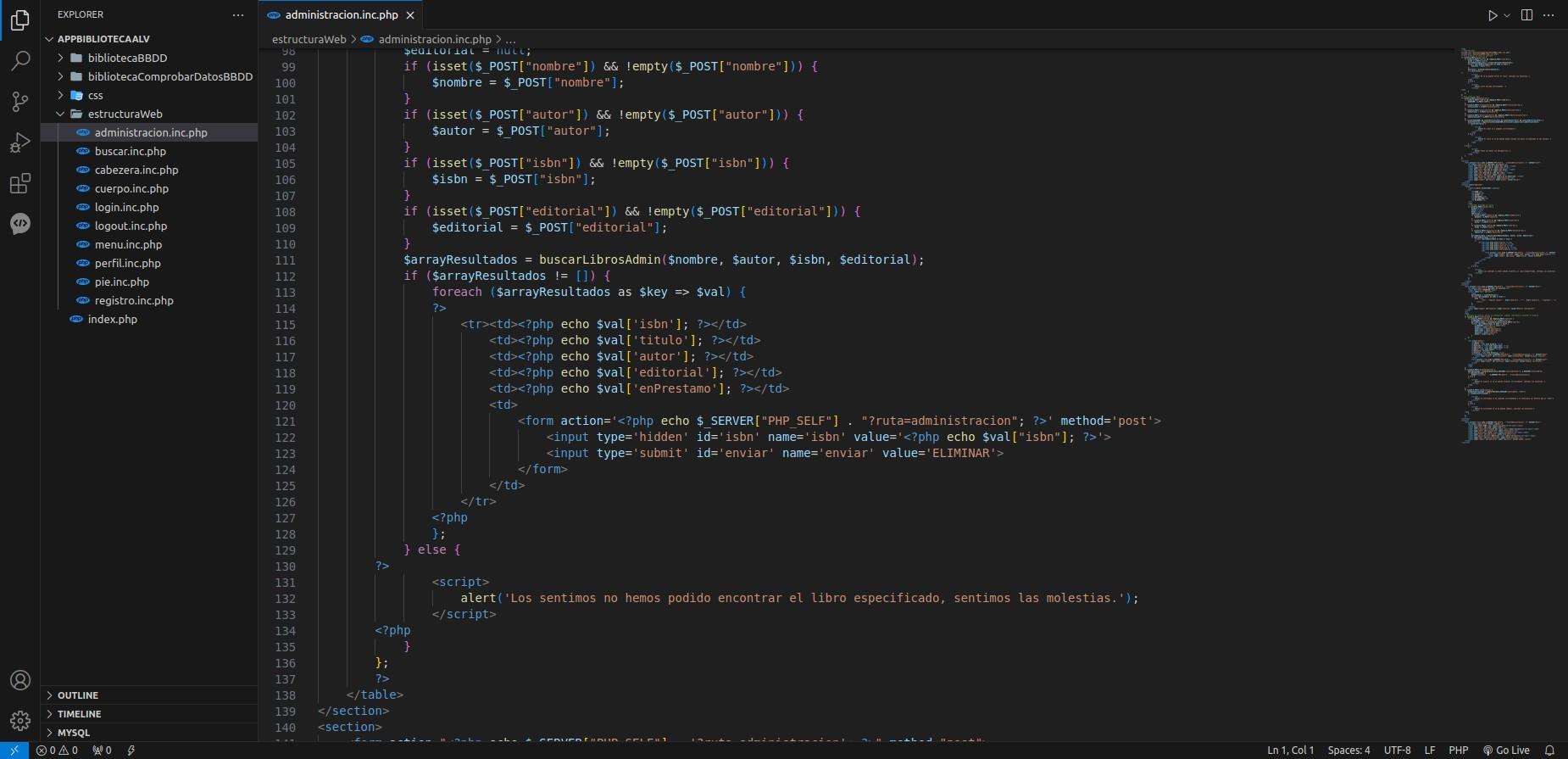
Task: Click 'ELIMINAR' value on line 123
Action: (x=960, y=453)
